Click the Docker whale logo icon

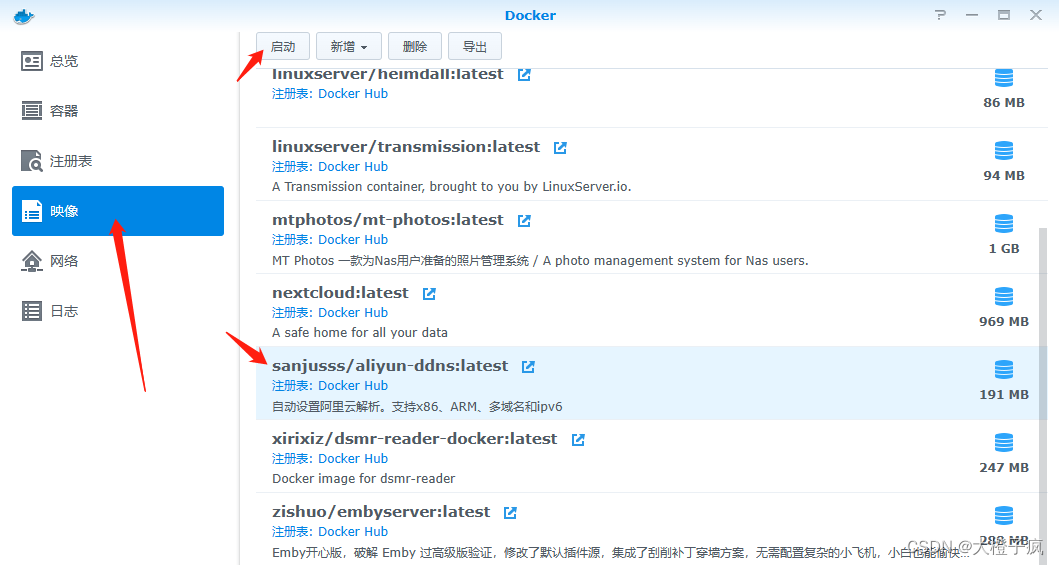[x=24, y=16]
